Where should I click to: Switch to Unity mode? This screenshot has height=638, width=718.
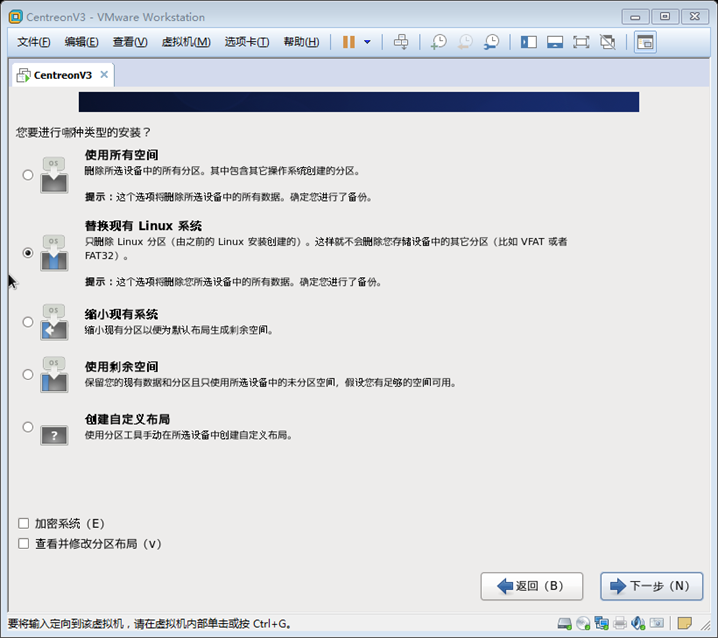(608, 42)
